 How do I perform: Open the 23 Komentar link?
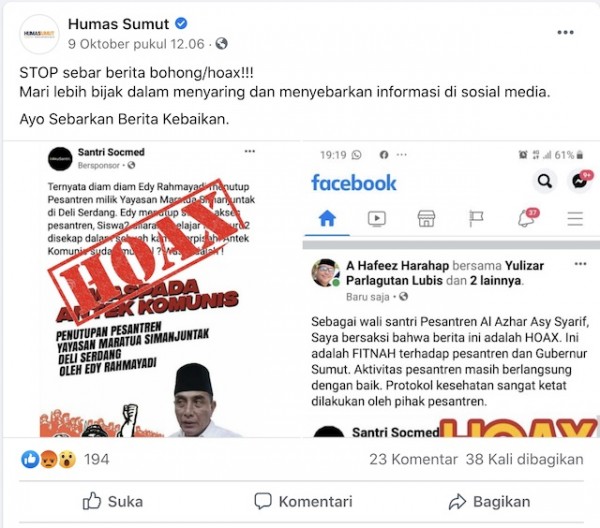413,460
